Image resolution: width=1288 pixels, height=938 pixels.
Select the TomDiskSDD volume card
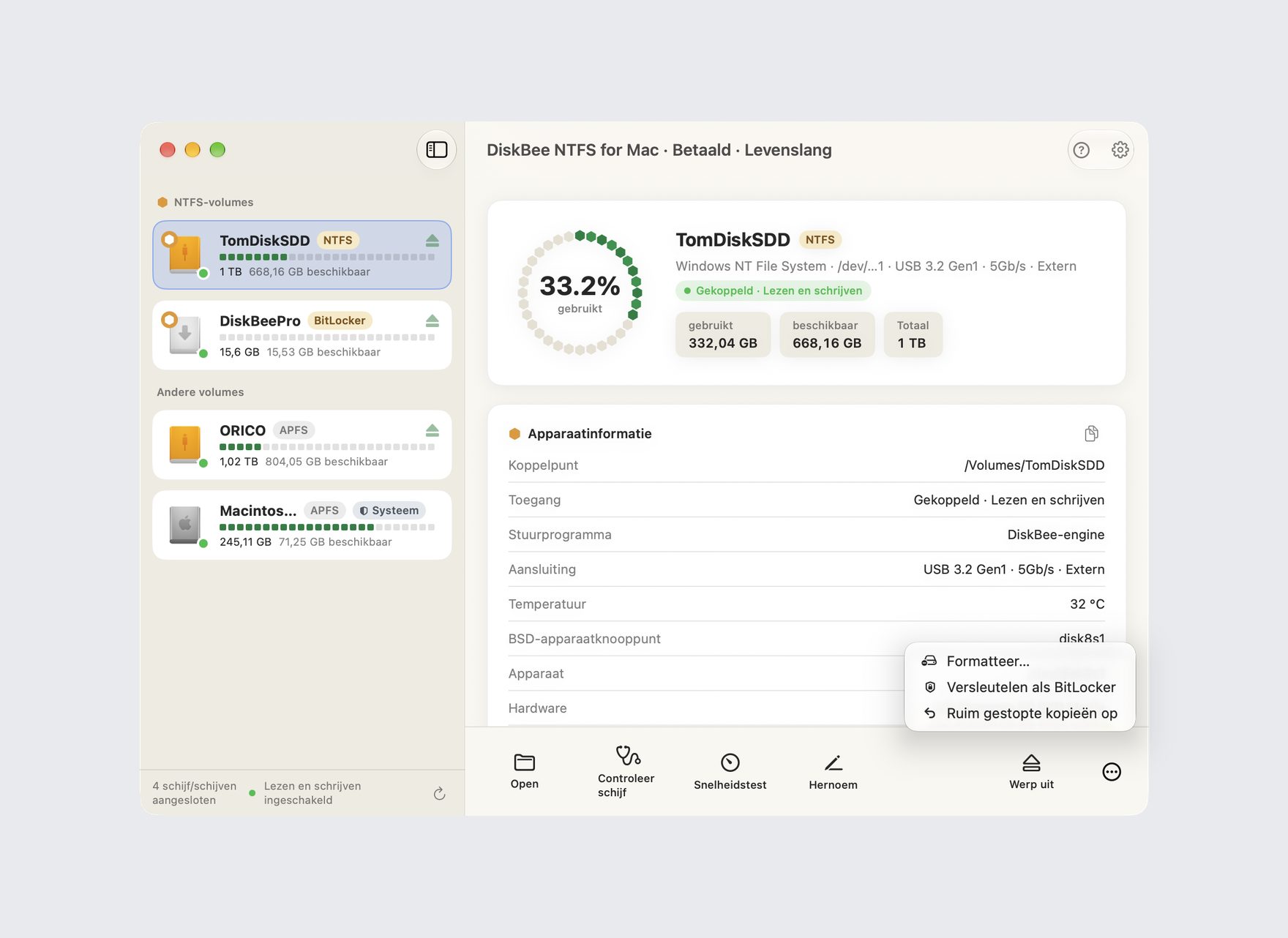(x=302, y=255)
